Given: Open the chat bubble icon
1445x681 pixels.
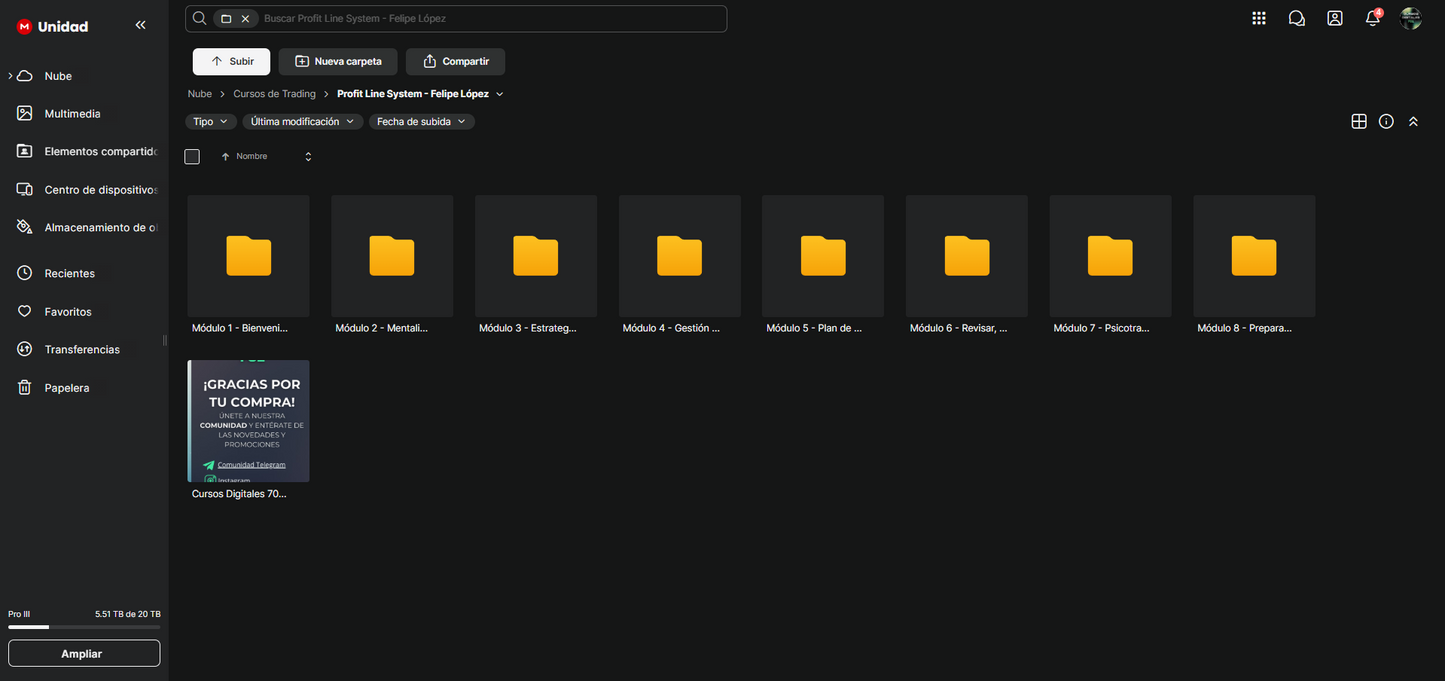Looking at the screenshot, I should coord(1296,18).
